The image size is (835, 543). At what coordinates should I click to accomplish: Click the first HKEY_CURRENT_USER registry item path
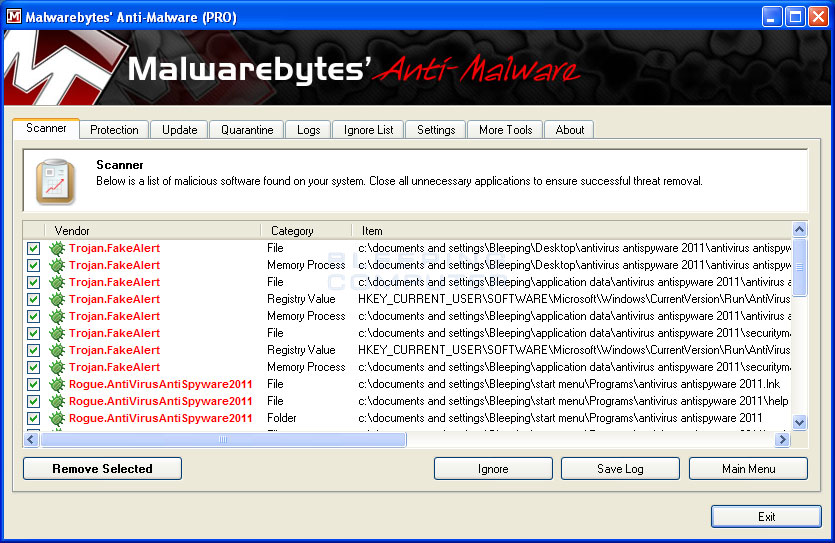pos(574,299)
